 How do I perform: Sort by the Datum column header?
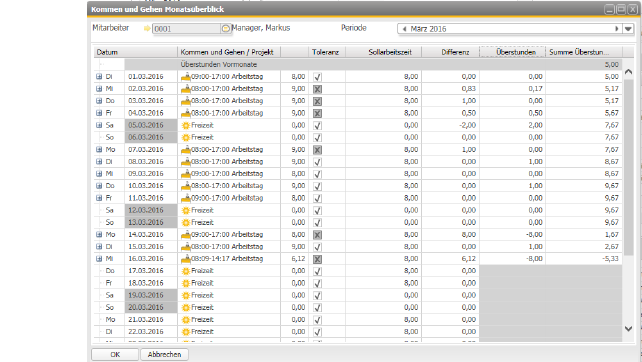pos(136,52)
